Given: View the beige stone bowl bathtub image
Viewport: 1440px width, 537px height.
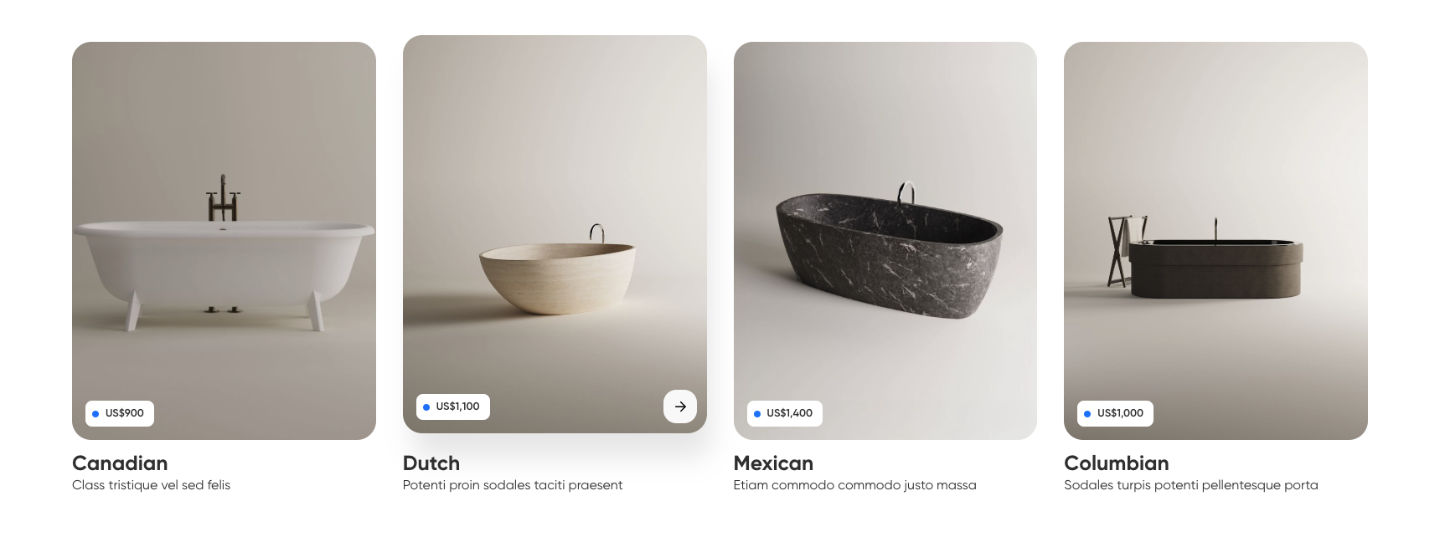Looking at the screenshot, I should pos(555,234).
